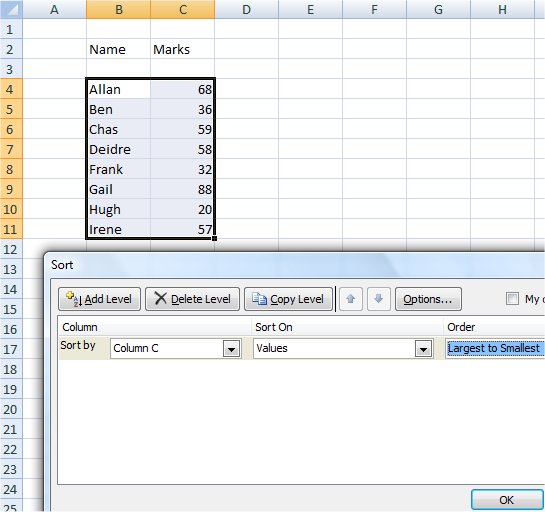Select column A header
This screenshot has width=545, height=512.
pyautogui.click(x=55, y=9)
